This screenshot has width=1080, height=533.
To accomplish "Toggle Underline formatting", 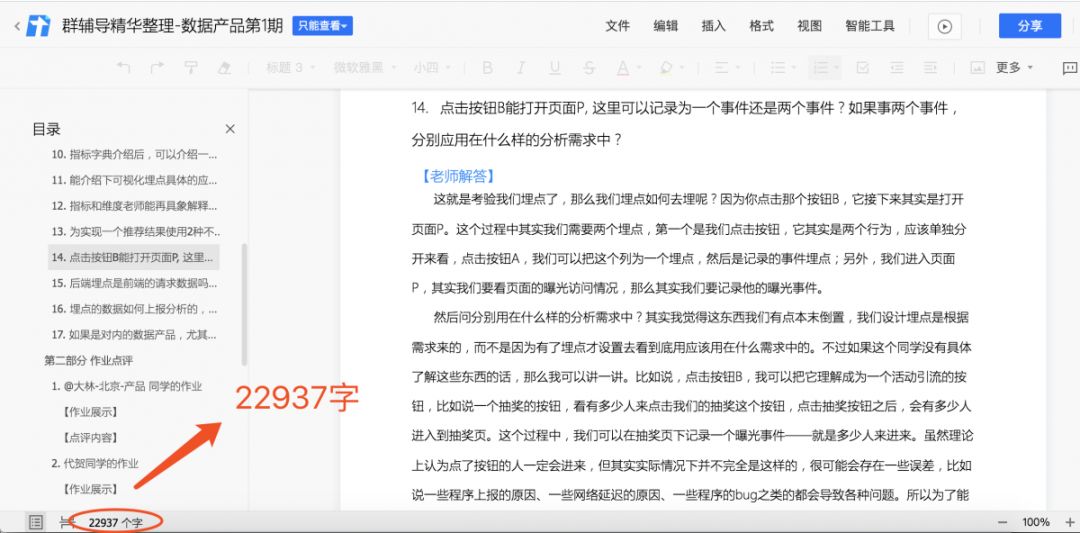I will tap(554, 67).
